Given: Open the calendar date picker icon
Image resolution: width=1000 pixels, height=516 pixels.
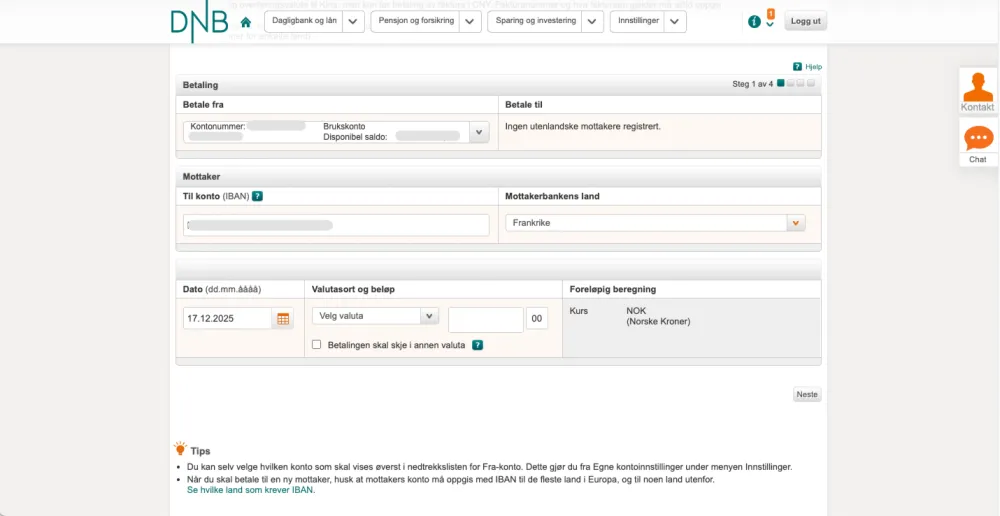Looking at the screenshot, I should [283, 319].
